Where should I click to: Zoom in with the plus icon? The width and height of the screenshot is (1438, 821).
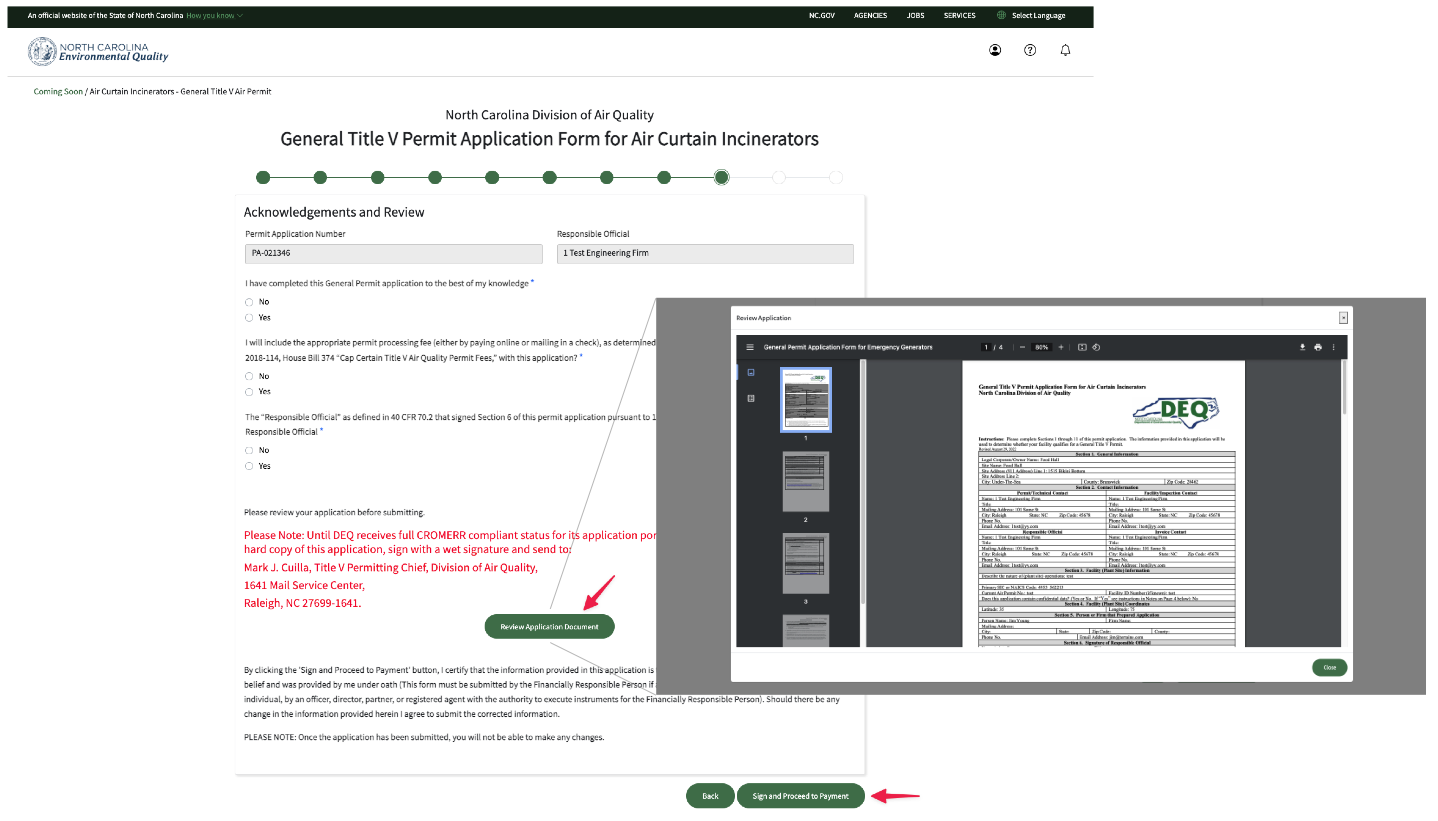click(x=1061, y=347)
